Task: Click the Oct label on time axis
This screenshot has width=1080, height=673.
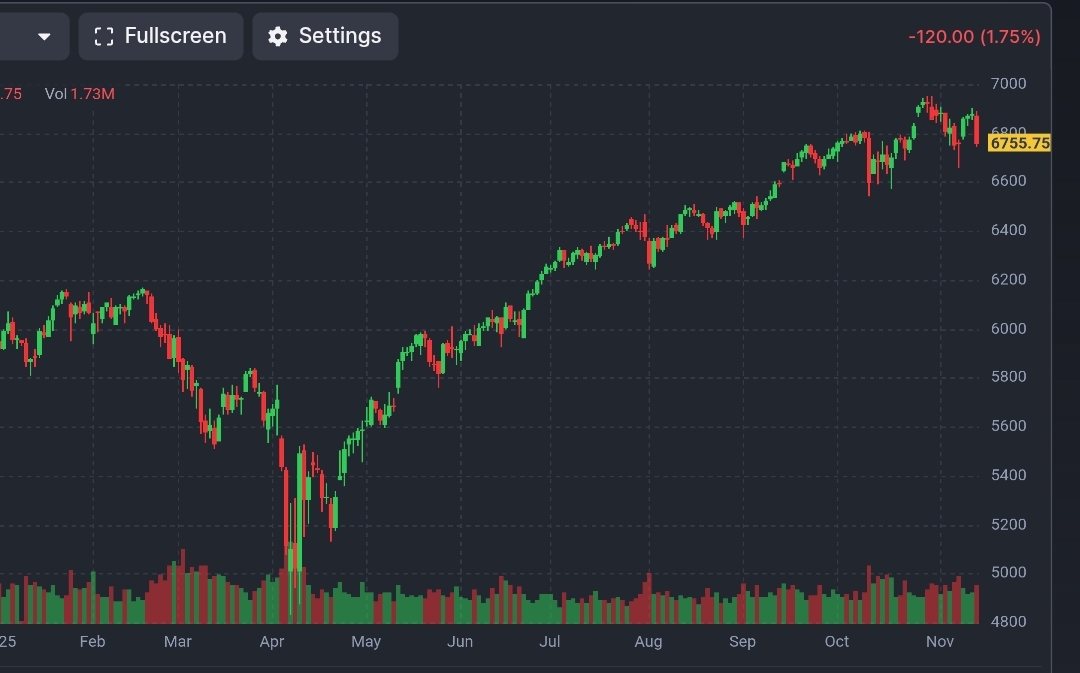Action: click(x=837, y=641)
